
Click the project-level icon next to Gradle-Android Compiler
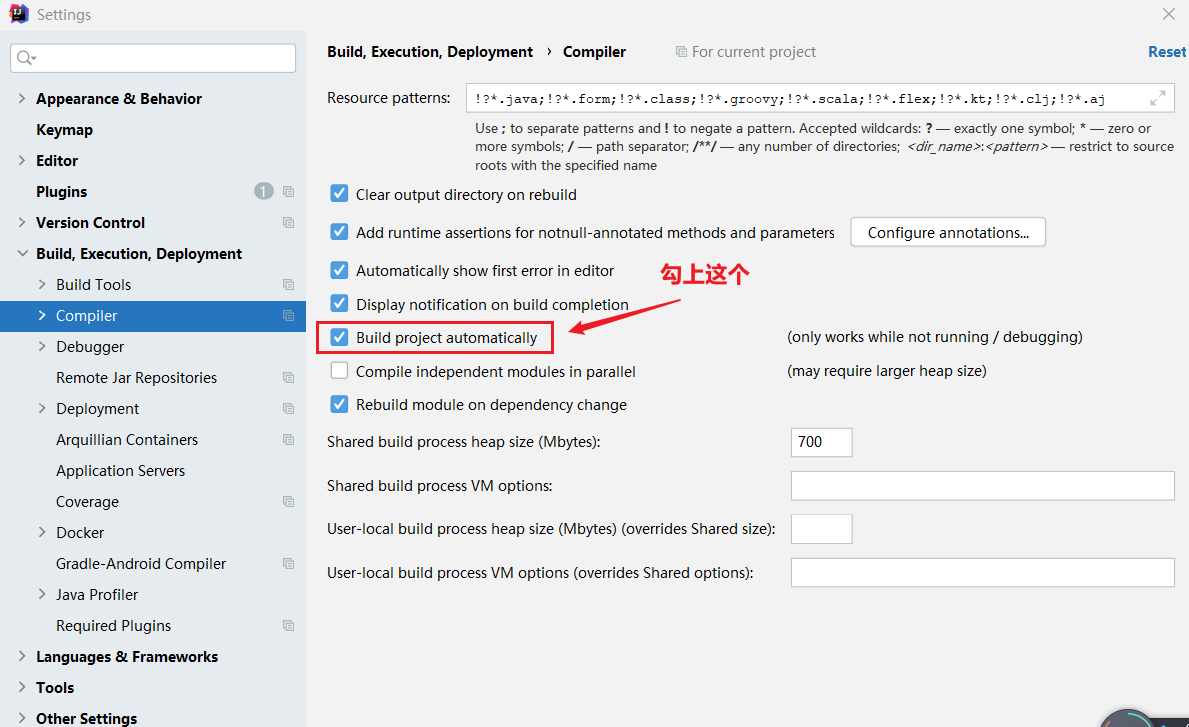point(288,564)
